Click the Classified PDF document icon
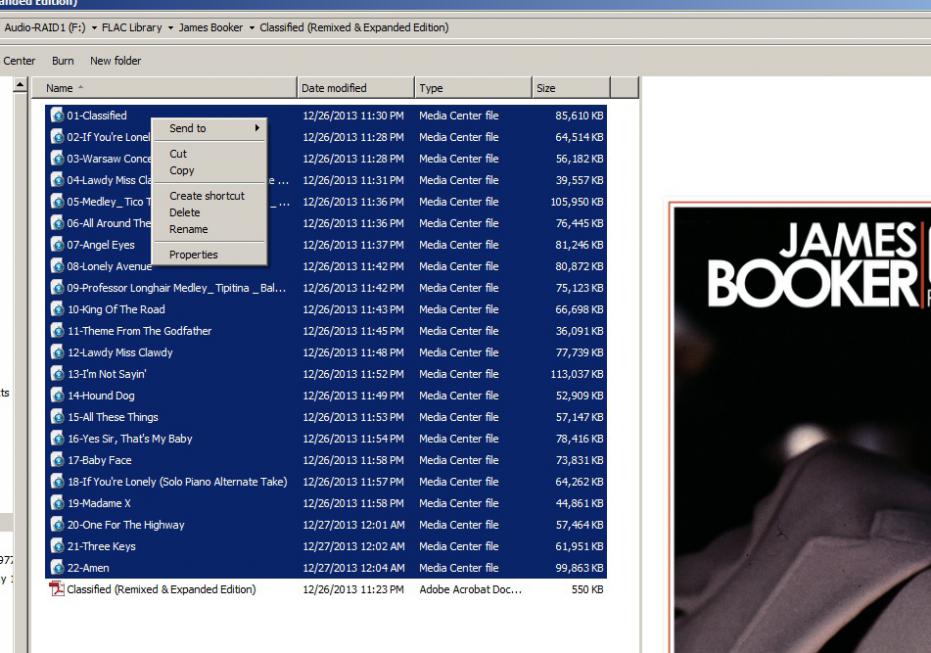931x653 pixels. tap(57, 589)
